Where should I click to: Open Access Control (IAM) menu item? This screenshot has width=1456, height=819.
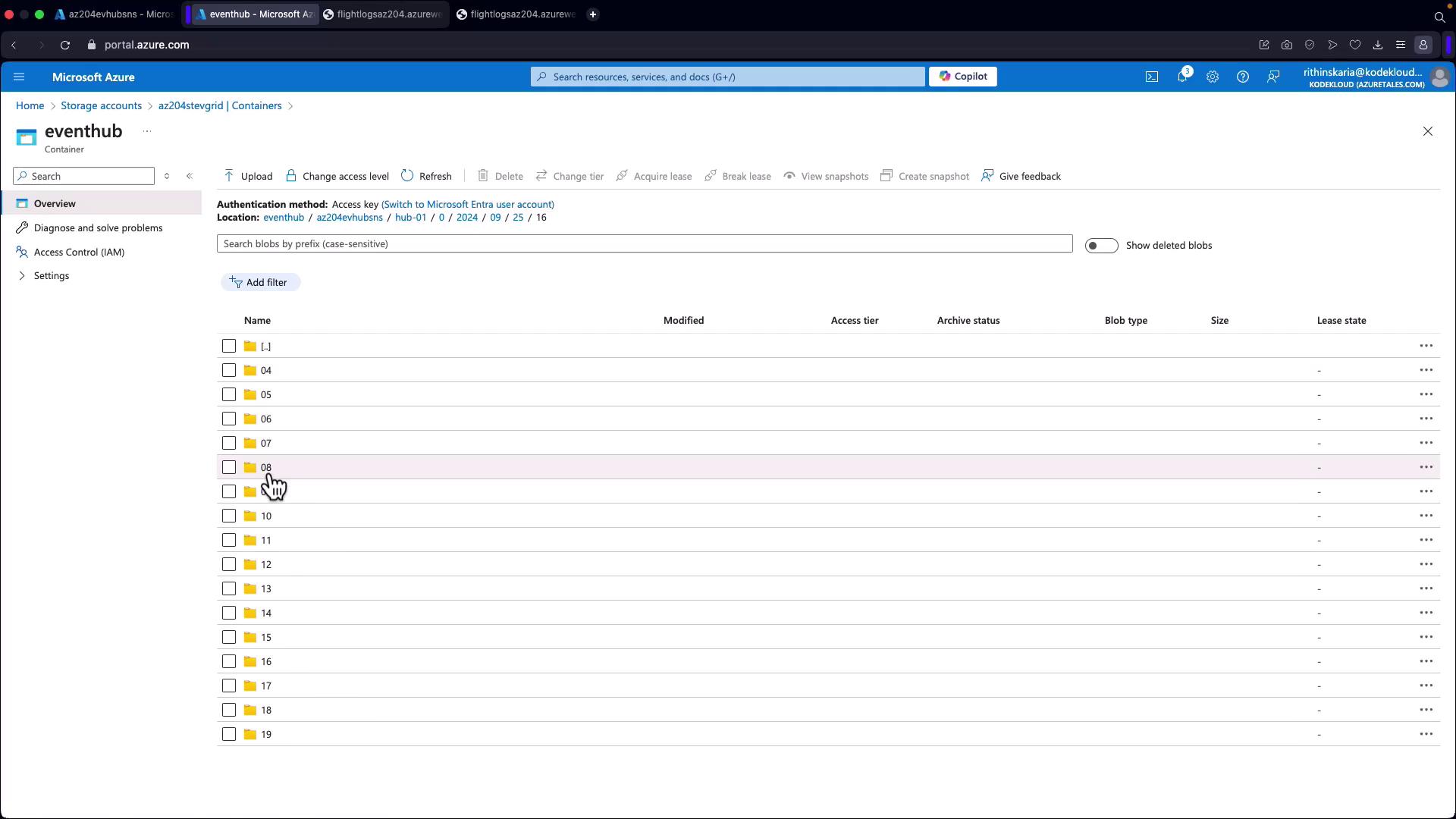click(79, 252)
